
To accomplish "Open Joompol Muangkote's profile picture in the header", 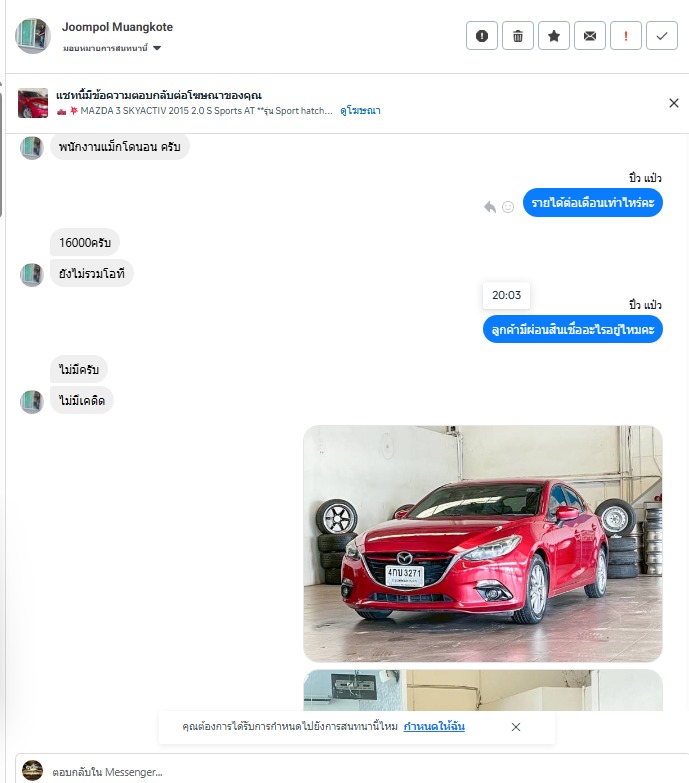I will (x=33, y=36).
